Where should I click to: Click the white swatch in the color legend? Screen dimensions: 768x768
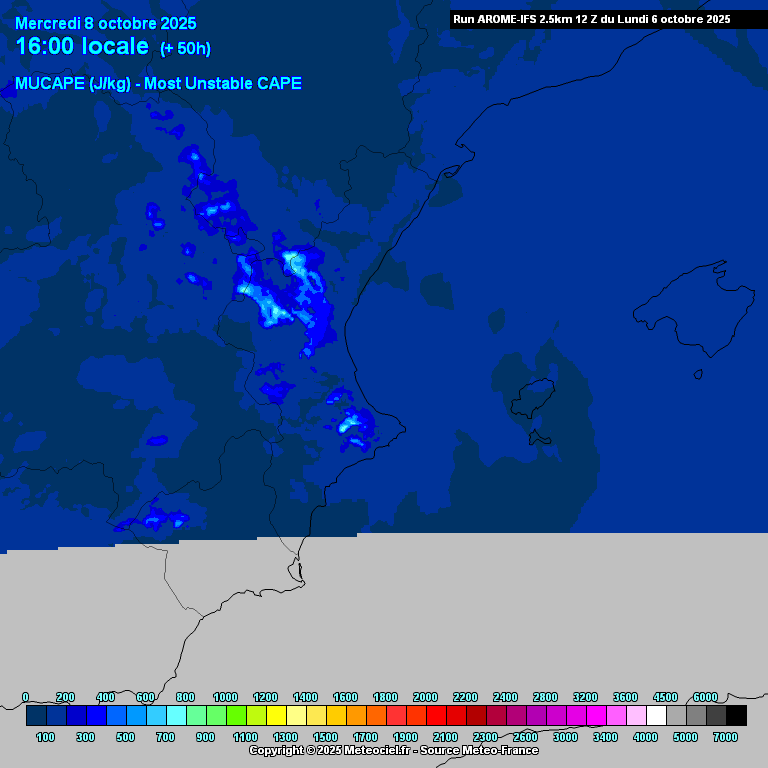pos(656,716)
